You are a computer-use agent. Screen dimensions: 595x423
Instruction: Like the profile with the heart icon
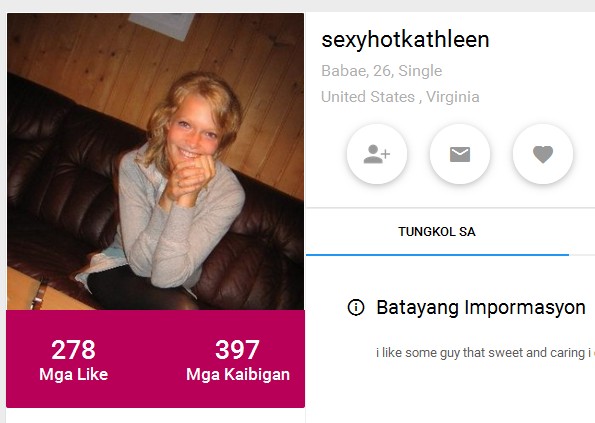543,154
